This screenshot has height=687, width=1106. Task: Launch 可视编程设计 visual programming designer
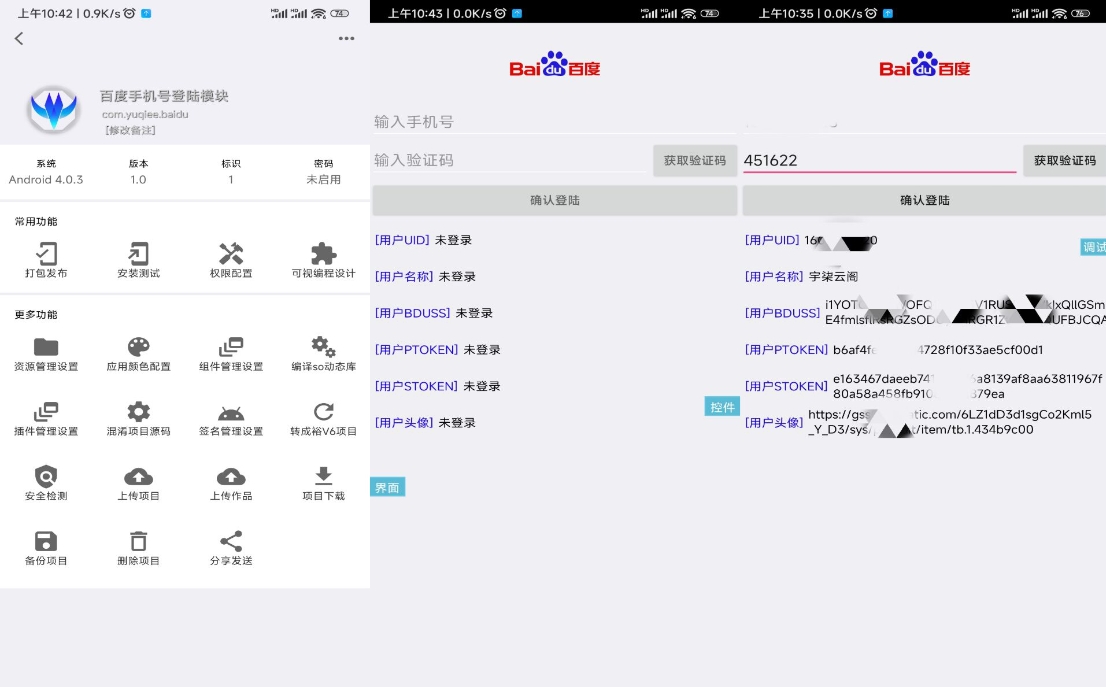coord(322,257)
